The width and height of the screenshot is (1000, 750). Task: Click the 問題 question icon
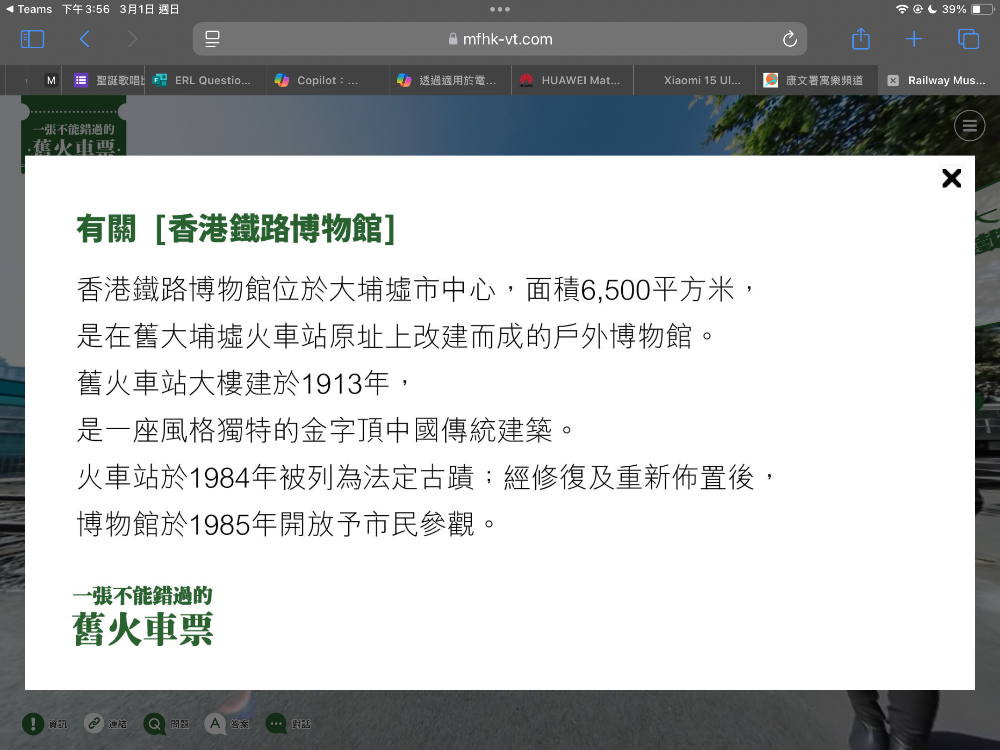coord(155,723)
